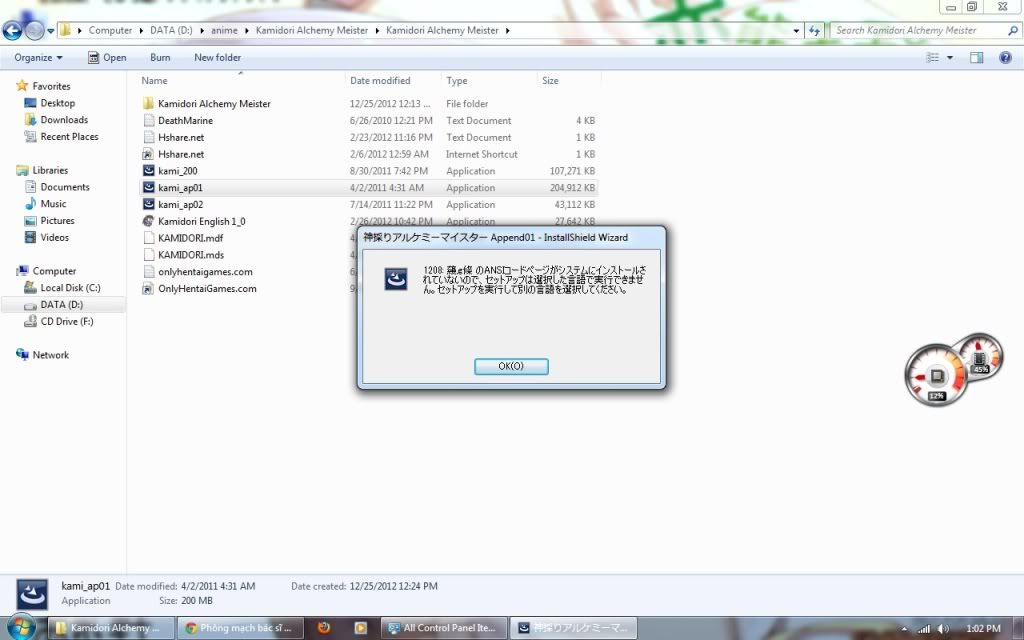Image resolution: width=1024 pixels, height=640 pixels.
Task: Select Kamidori English 1_0 application icon
Action: [148, 221]
